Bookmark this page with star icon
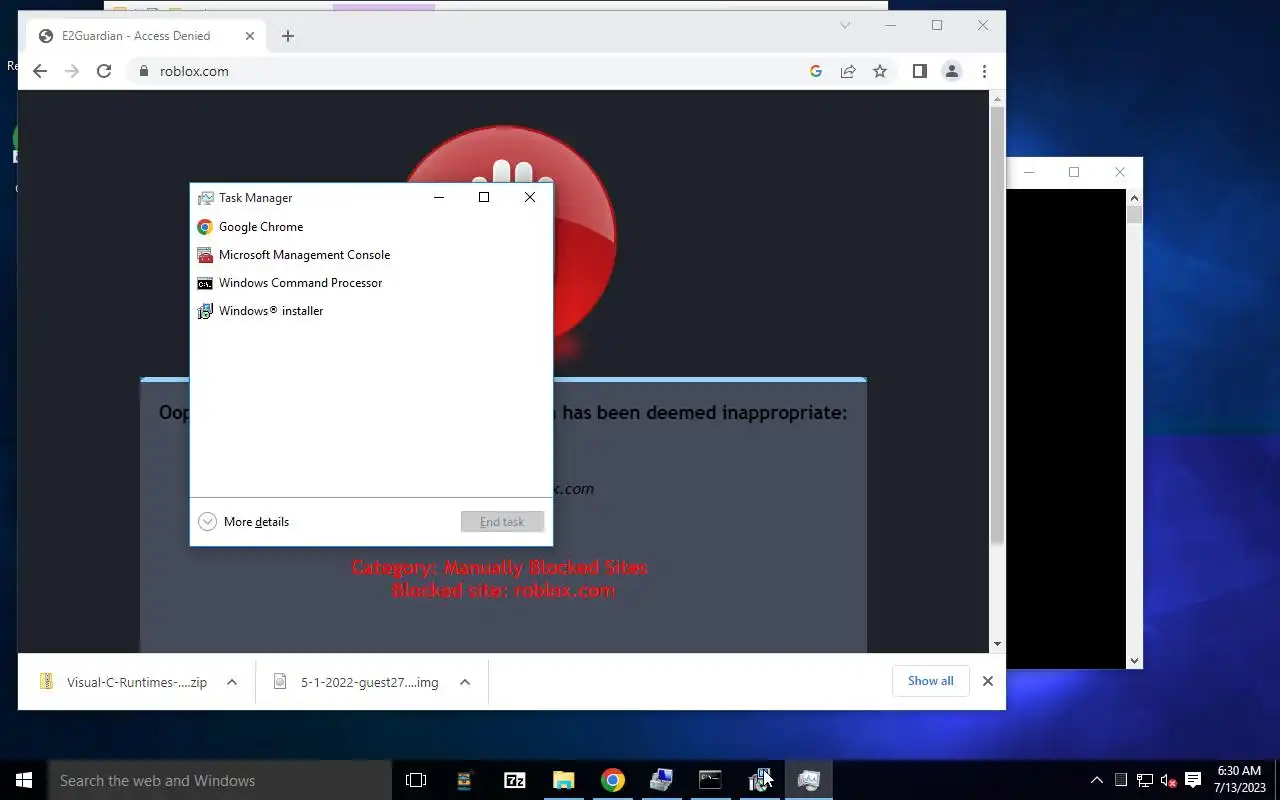 880,71
